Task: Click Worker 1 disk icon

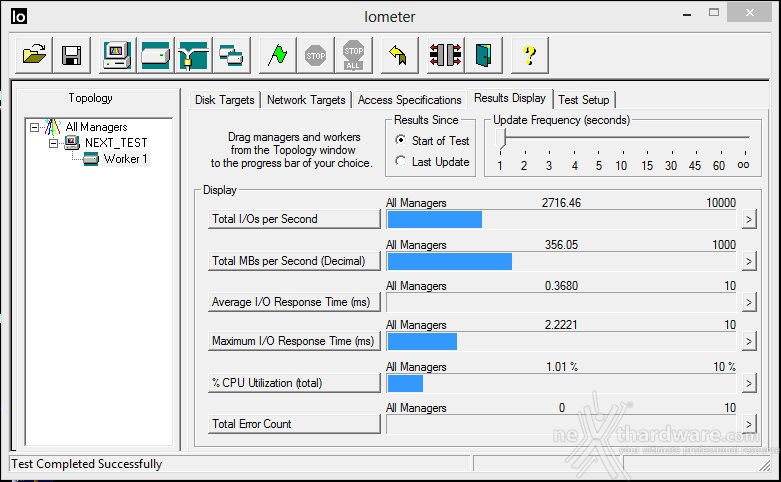Action: tap(91, 159)
